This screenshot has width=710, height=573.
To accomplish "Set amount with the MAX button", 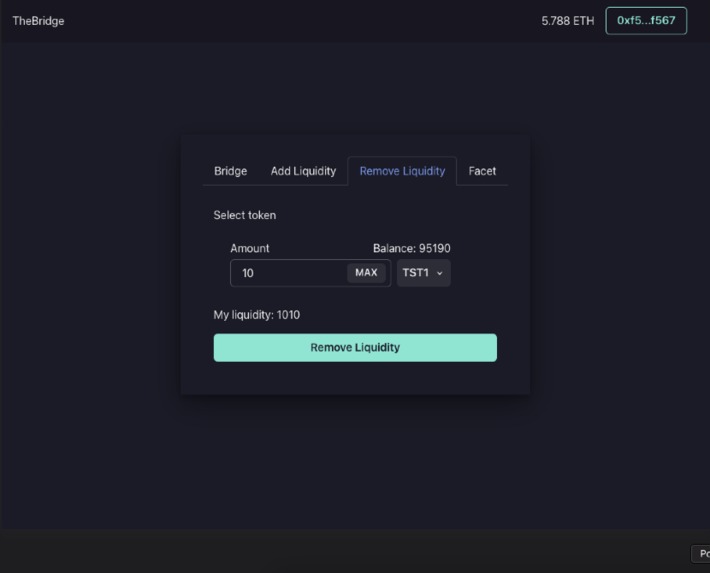I will point(366,273).
